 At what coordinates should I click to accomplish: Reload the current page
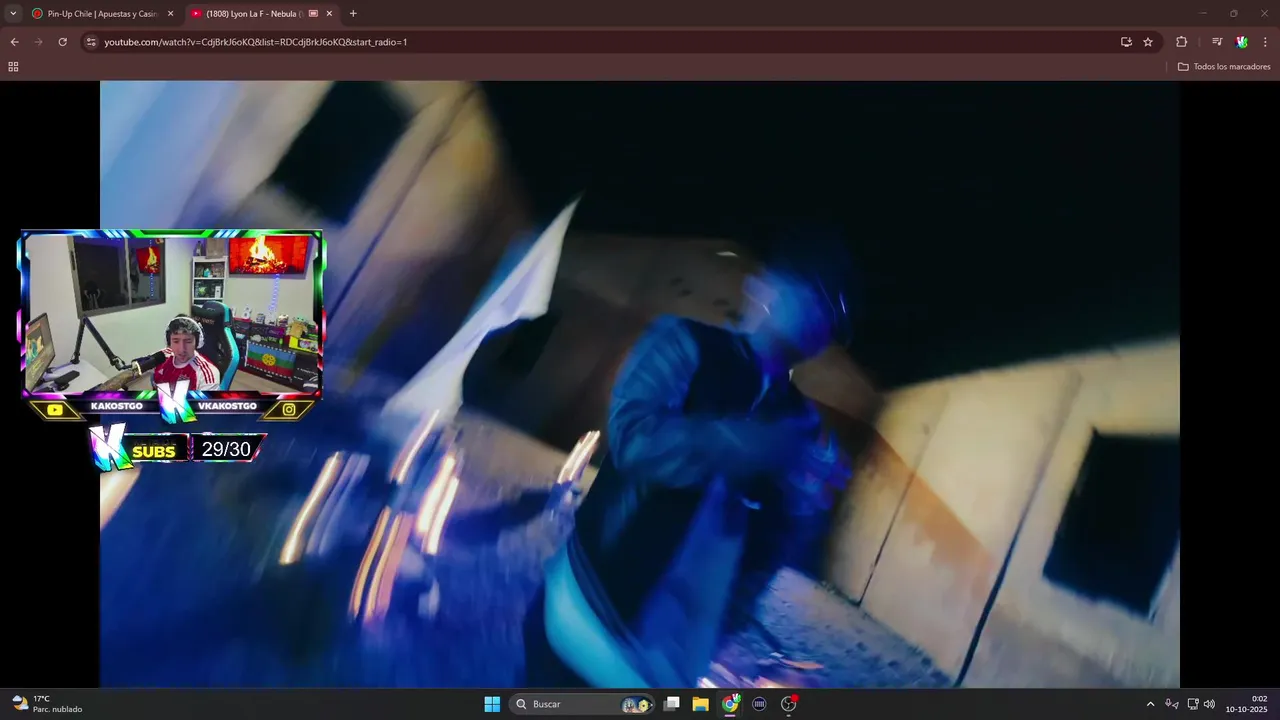(62, 42)
